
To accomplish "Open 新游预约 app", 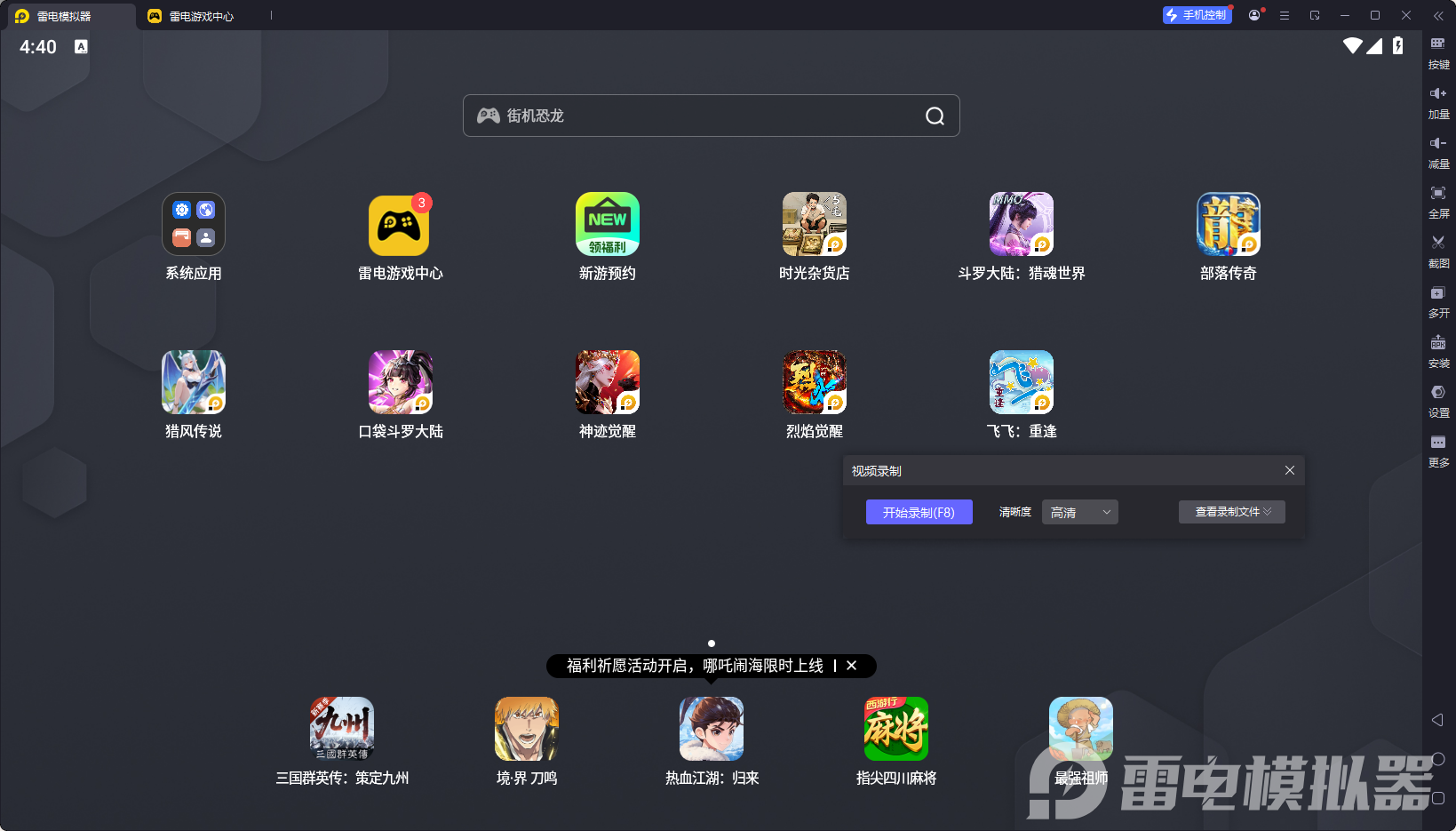I will coord(608,224).
